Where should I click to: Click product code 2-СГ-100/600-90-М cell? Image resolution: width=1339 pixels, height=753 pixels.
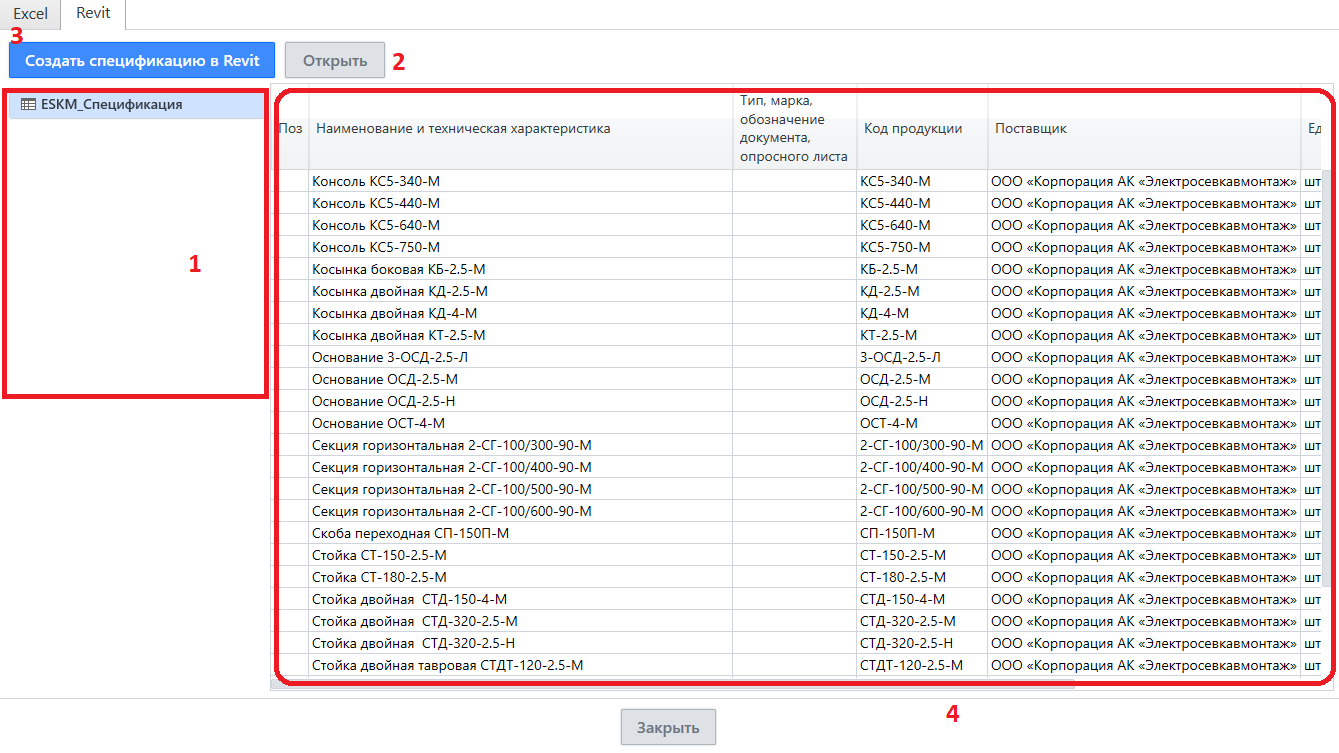921,511
